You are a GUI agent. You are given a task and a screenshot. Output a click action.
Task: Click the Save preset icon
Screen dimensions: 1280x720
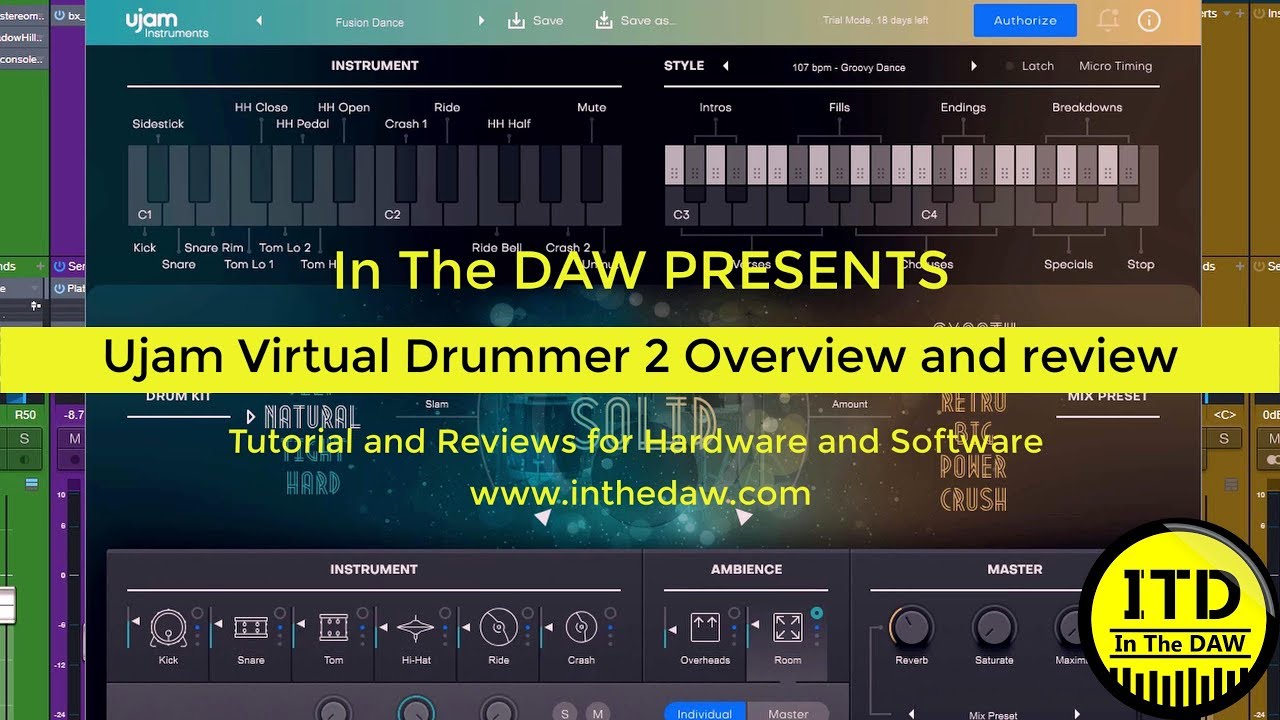516,20
